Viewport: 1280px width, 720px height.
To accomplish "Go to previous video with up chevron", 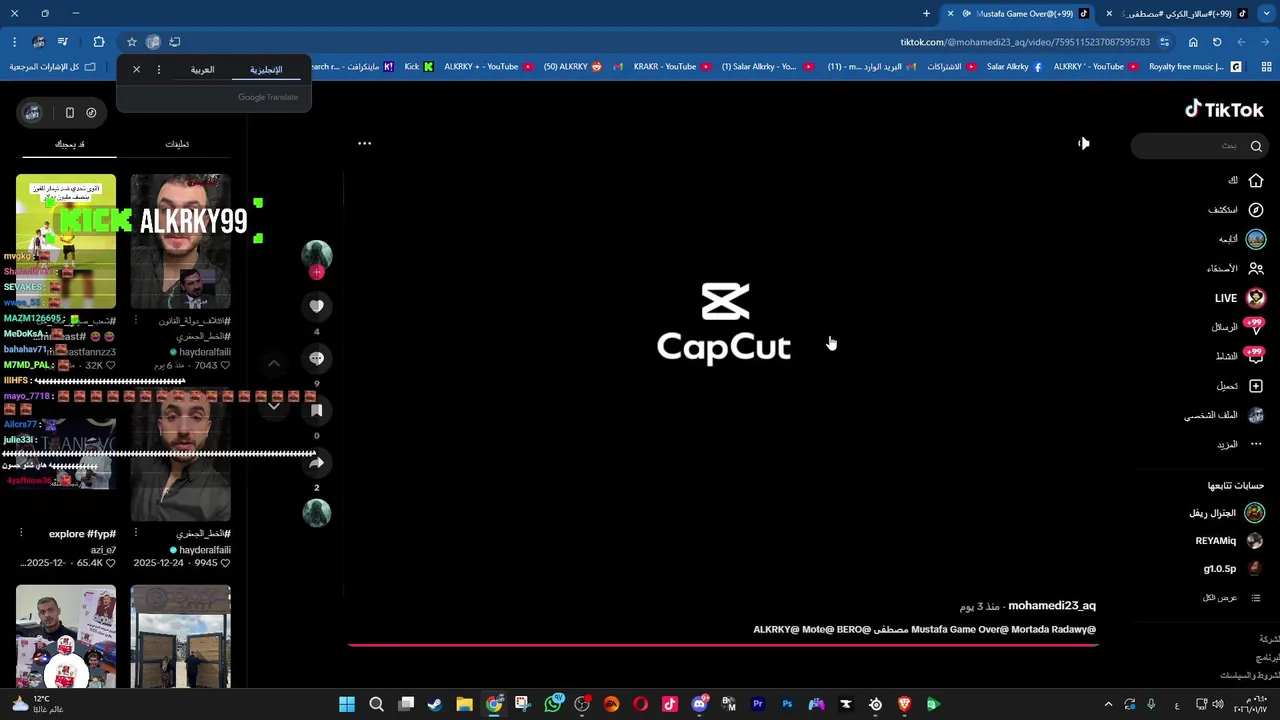I will (274, 363).
